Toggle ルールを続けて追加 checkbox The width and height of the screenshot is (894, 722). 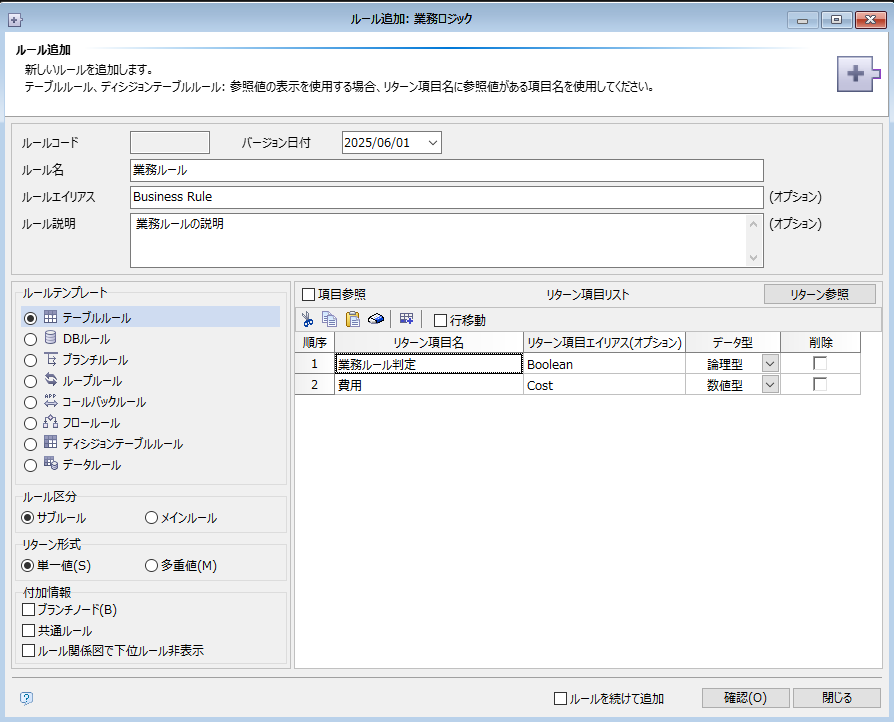(x=560, y=699)
